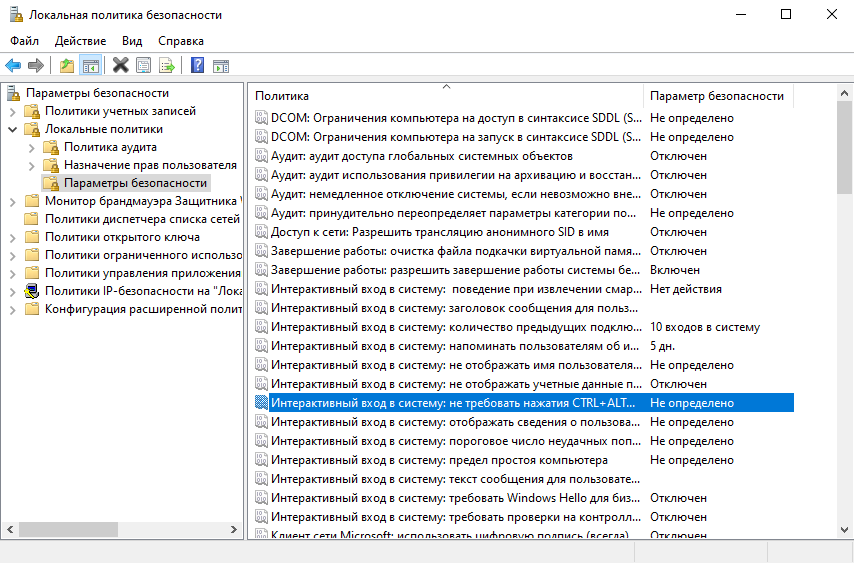This screenshot has width=854, height=563.
Task: Open the Справка menu
Action: (180, 41)
